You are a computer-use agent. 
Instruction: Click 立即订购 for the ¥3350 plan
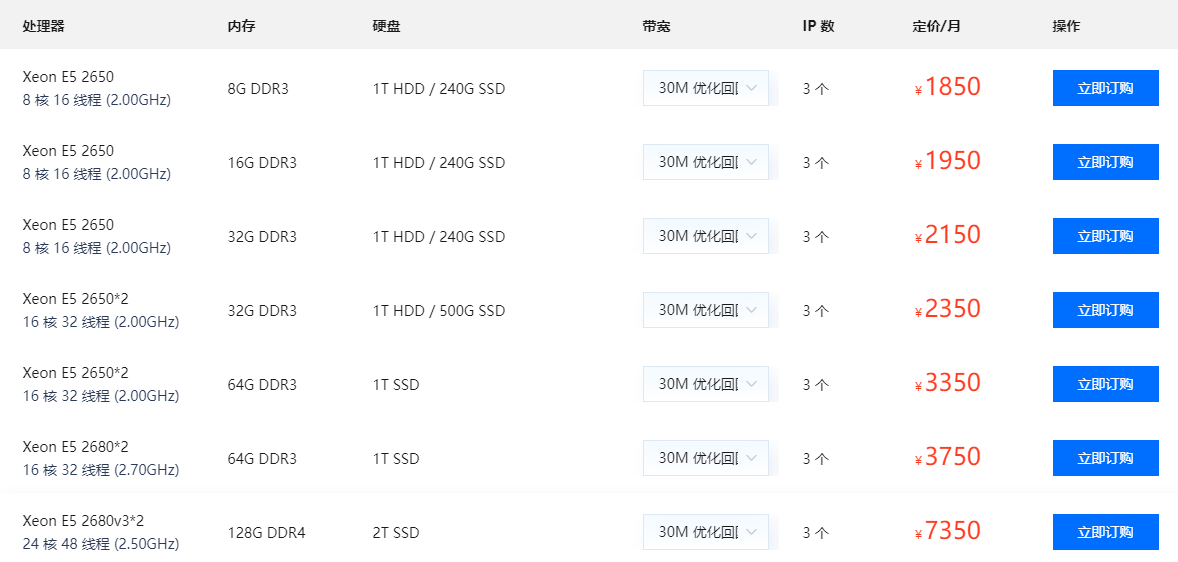pyautogui.click(x=1105, y=384)
